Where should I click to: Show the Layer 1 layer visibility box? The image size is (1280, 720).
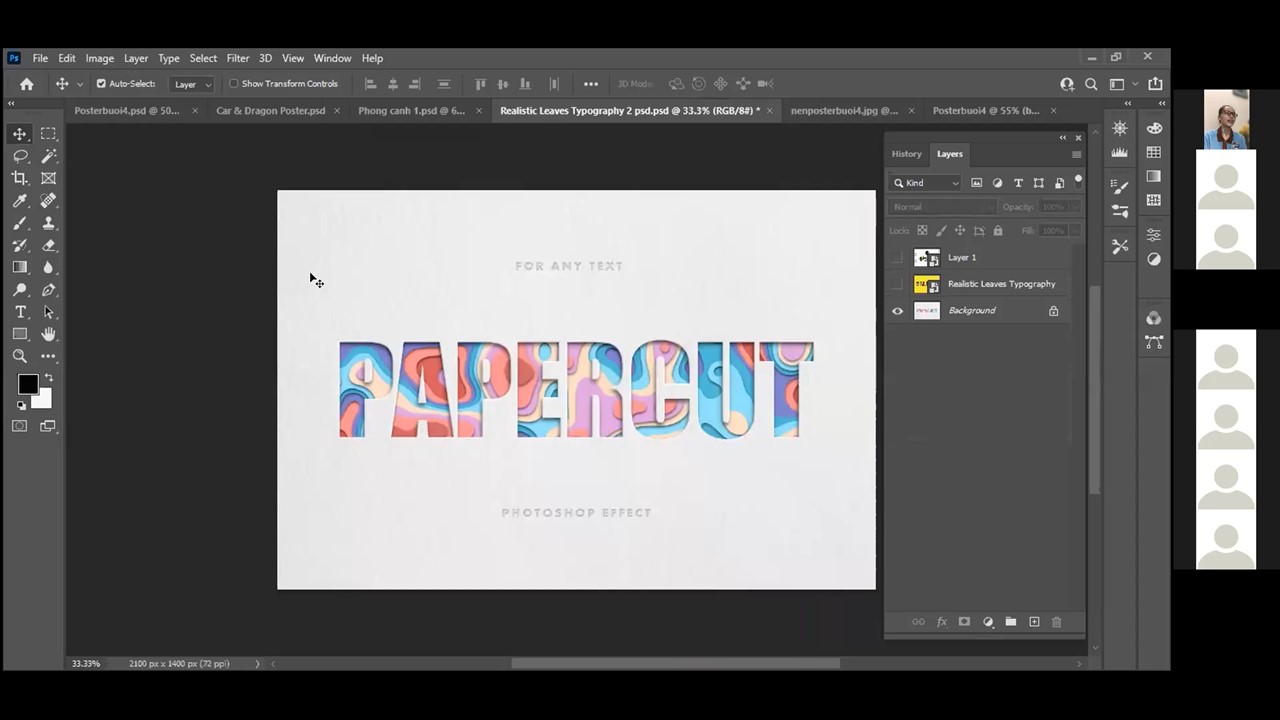tap(897, 258)
